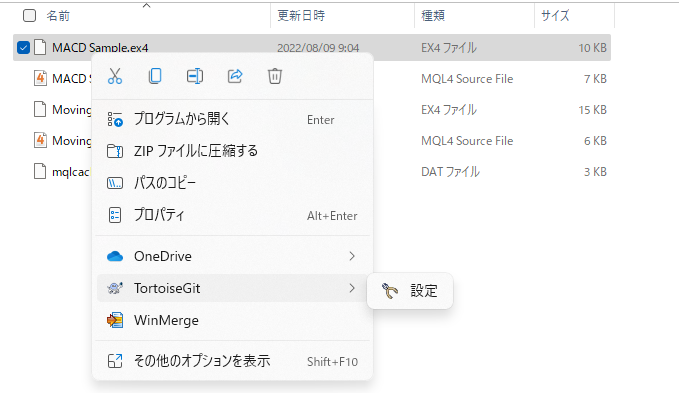Click the file icon of 15 KB EX4 file
The width and height of the screenshot is (679, 393).
pyautogui.click(x=40, y=110)
